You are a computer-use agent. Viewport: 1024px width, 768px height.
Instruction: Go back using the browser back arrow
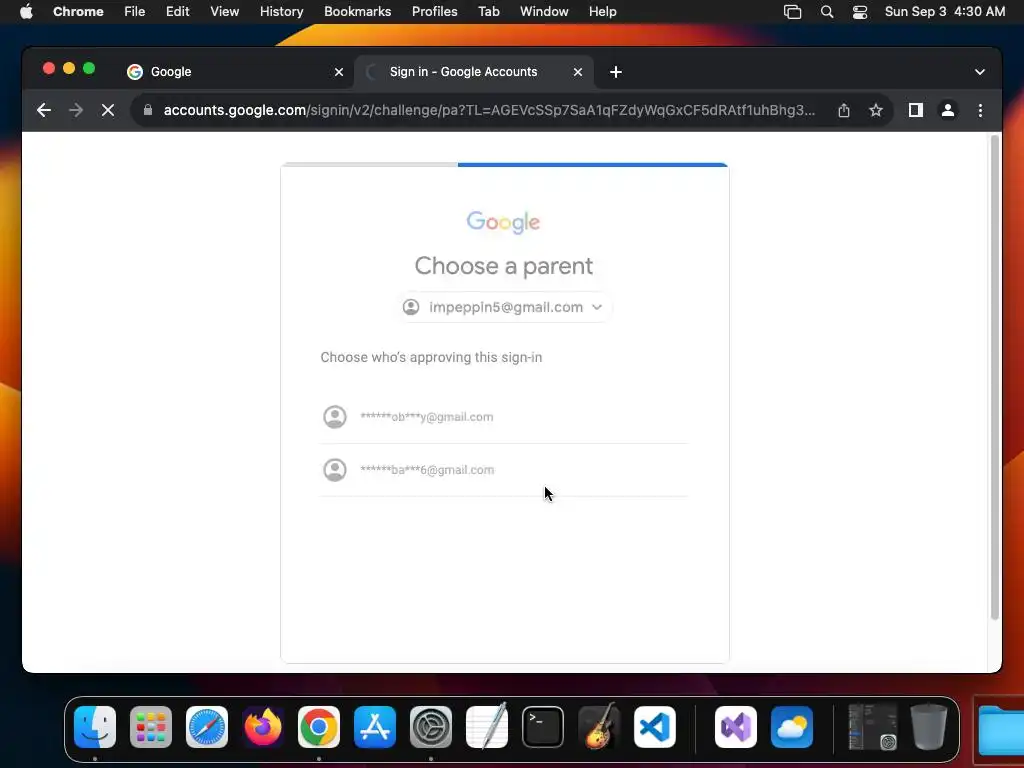(x=44, y=110)
